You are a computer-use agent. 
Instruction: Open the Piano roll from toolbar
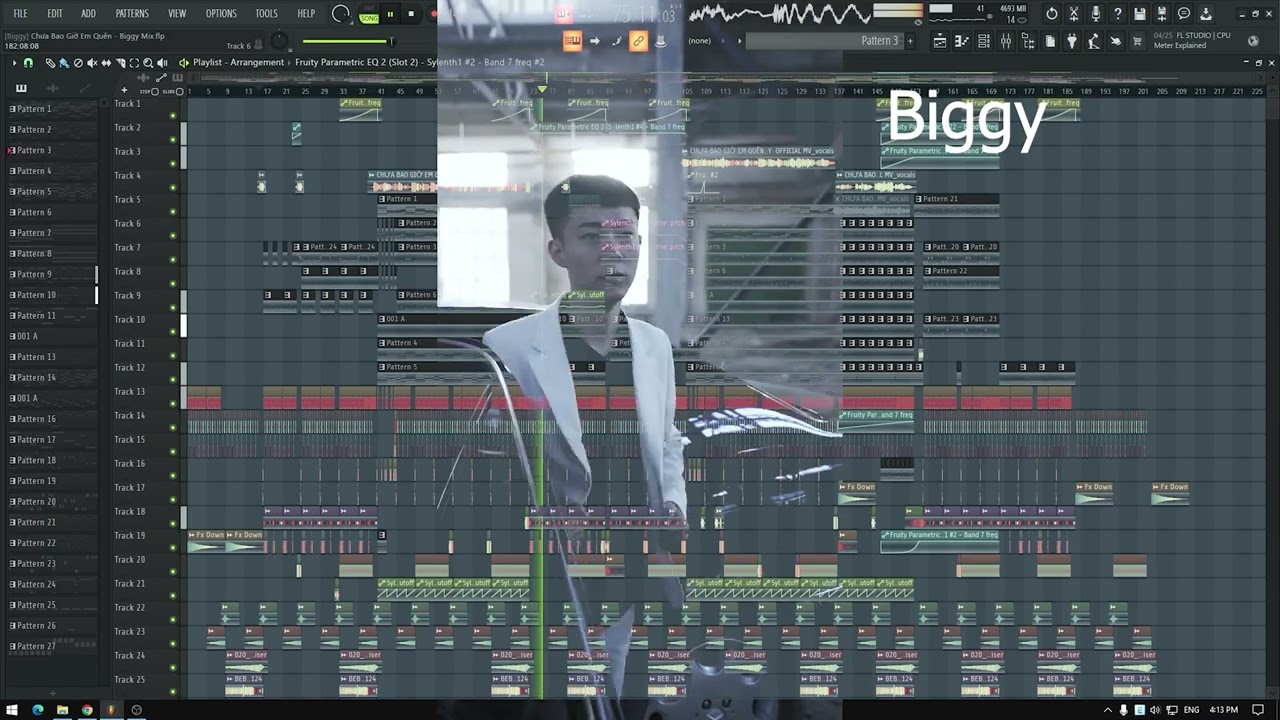pos(961,41)
